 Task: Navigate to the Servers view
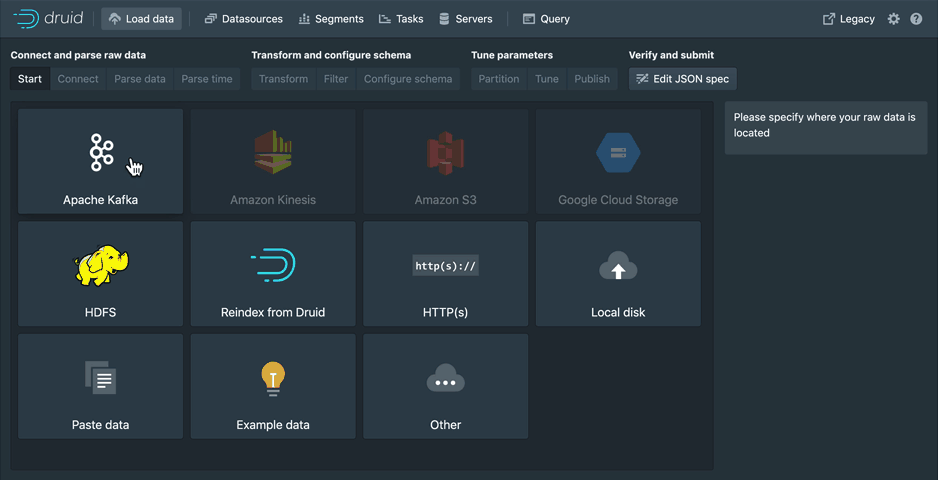(466, 19)
